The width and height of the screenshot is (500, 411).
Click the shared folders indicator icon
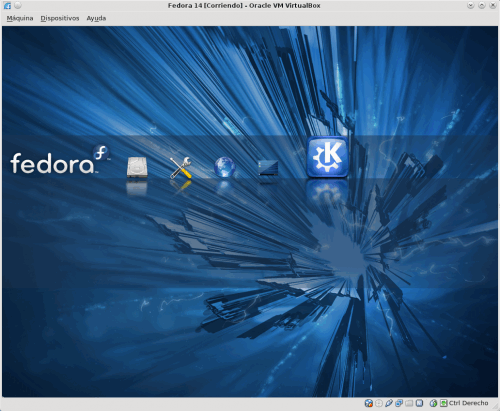pos(409,403)
